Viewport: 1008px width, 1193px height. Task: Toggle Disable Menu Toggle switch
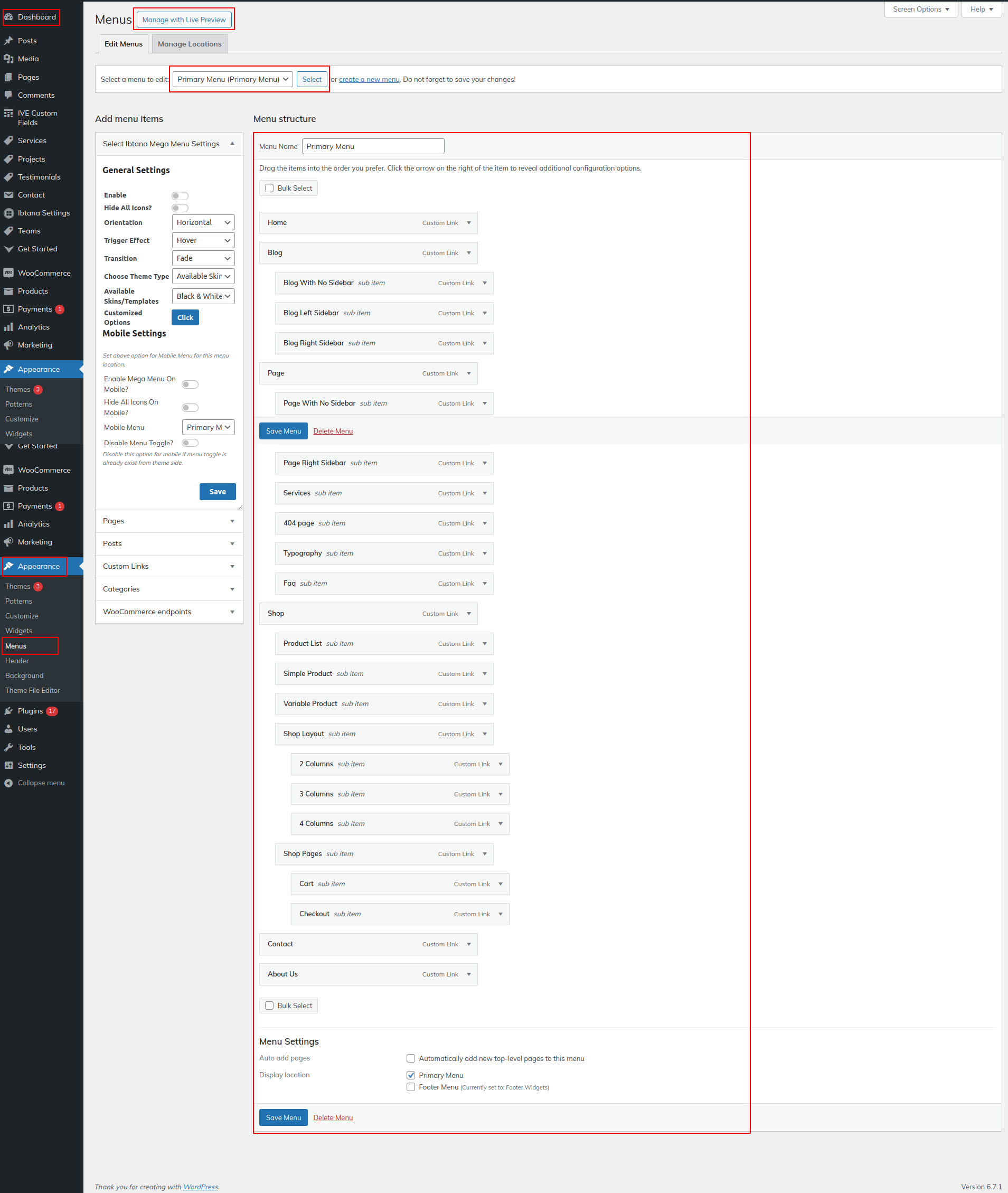[x=190, y=443]
